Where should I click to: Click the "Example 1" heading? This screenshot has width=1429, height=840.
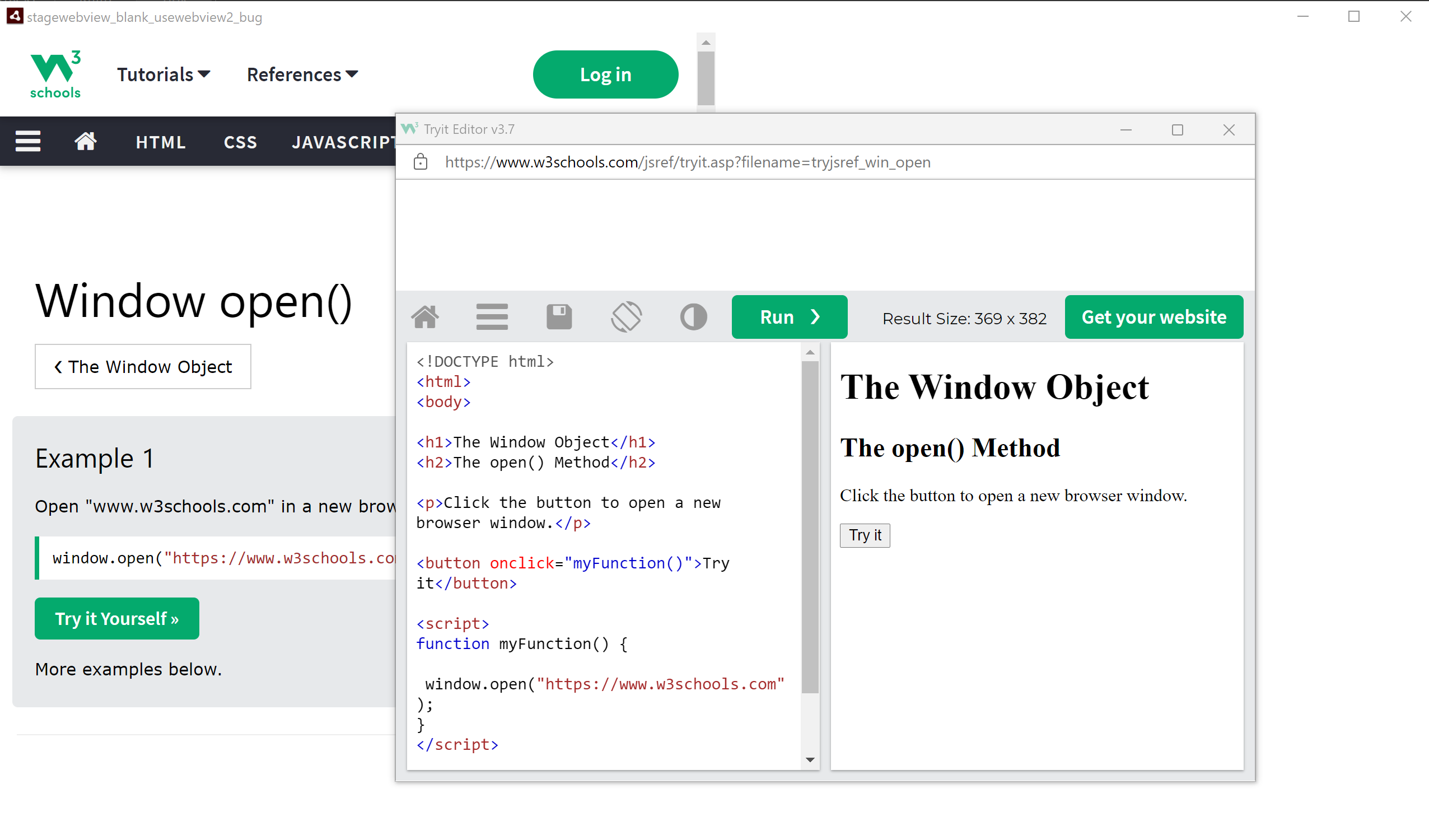click(x=94, y=458)
